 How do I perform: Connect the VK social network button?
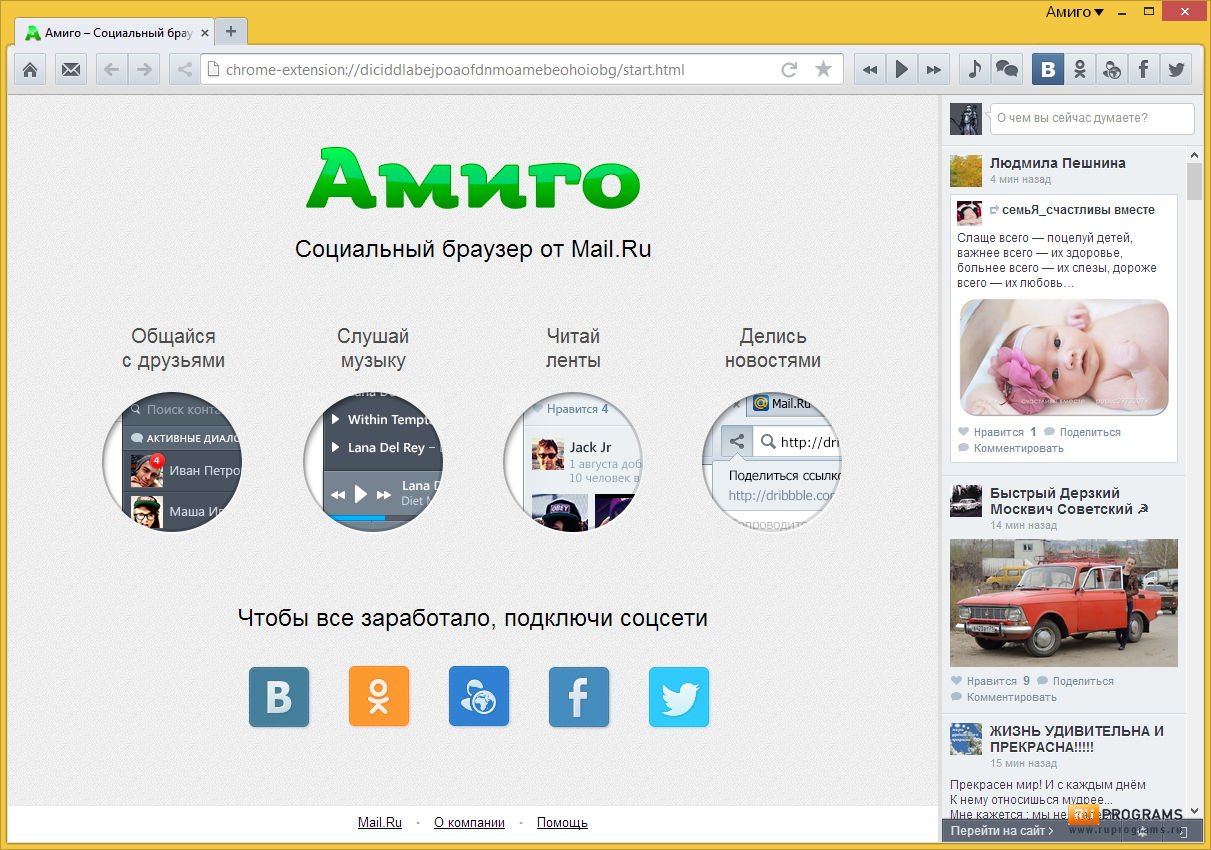279,697
